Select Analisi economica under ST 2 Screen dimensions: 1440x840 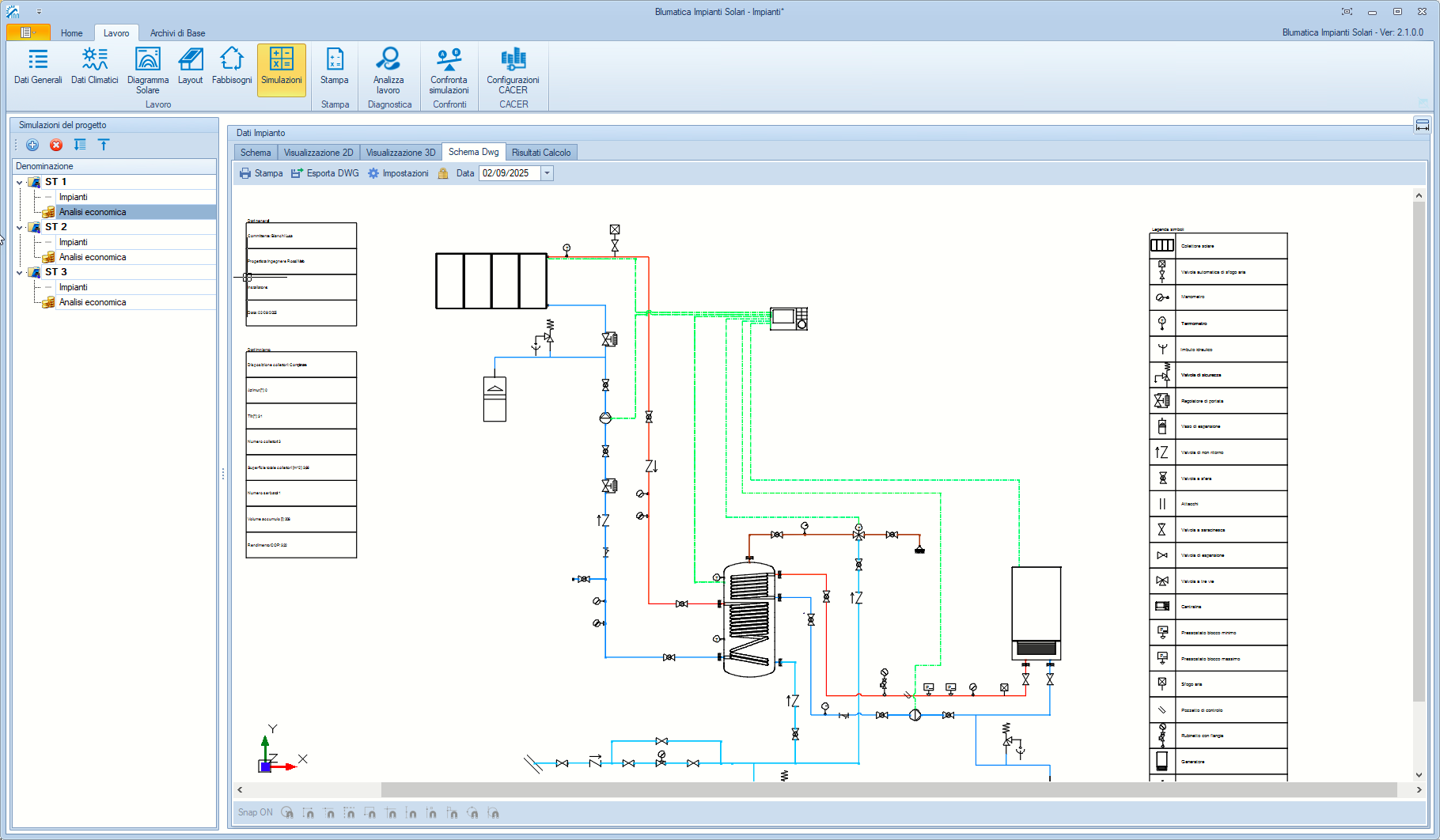click(93, 257)
